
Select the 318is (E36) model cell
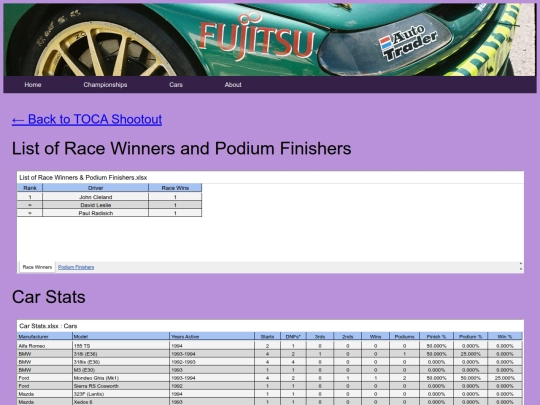click(121, 362)
